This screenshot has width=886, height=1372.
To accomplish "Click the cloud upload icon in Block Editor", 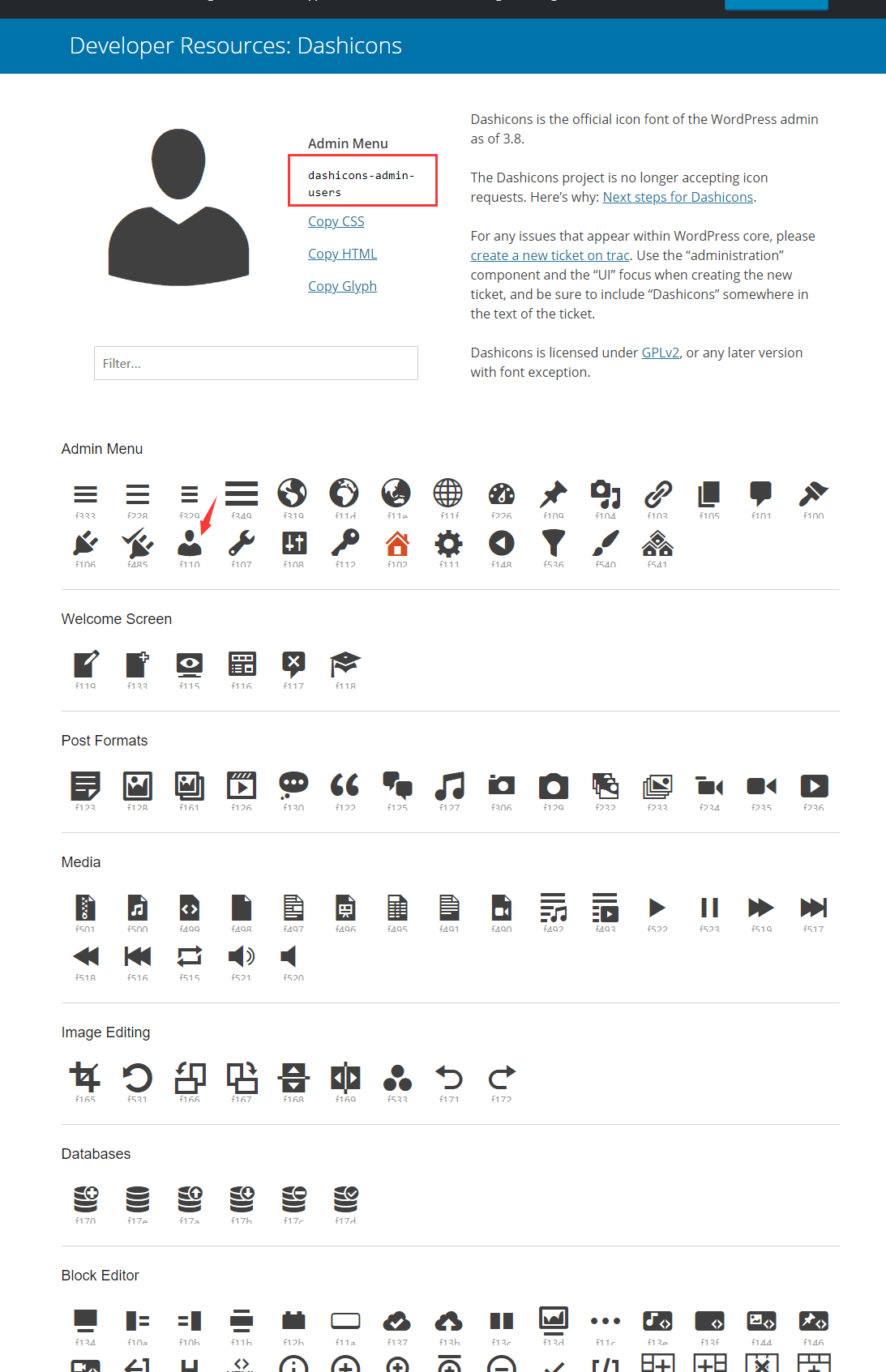I will click(449, 1321).
